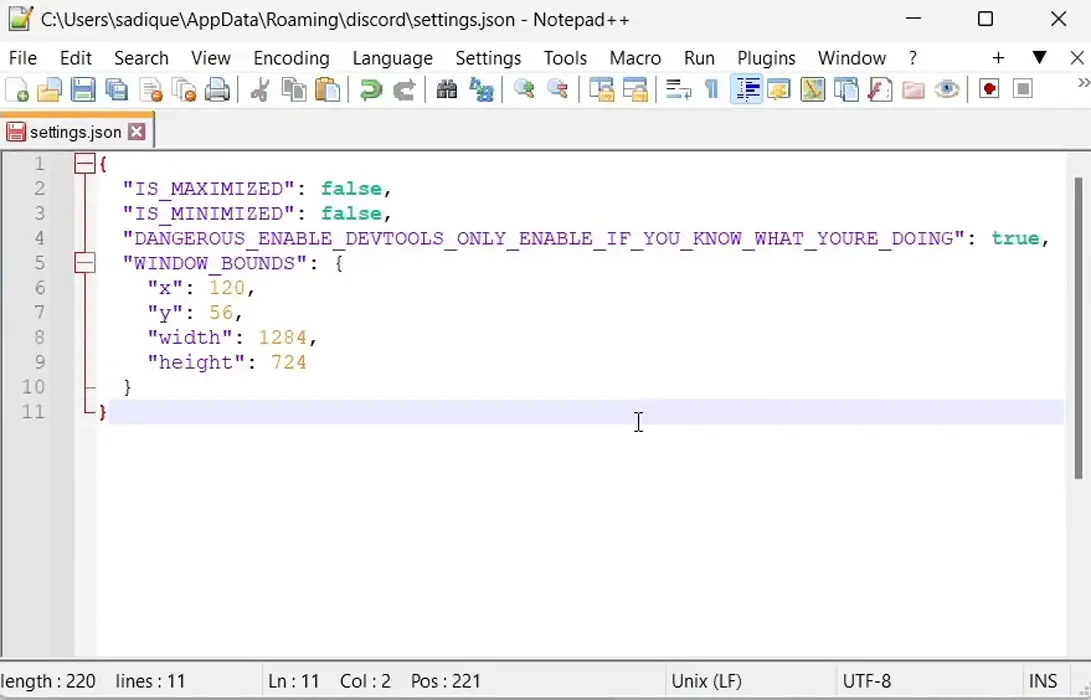Click the Redo arrow icon
Viewport: 1091px width, 700px height.
(404, 90)
